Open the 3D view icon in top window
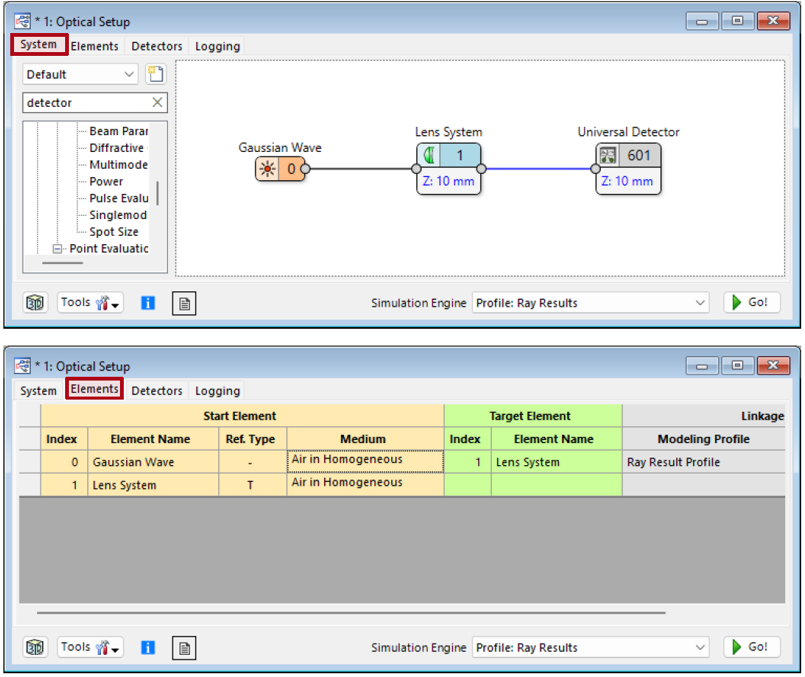805x677 pixels. pyautogui.click(x=35, y=303)
